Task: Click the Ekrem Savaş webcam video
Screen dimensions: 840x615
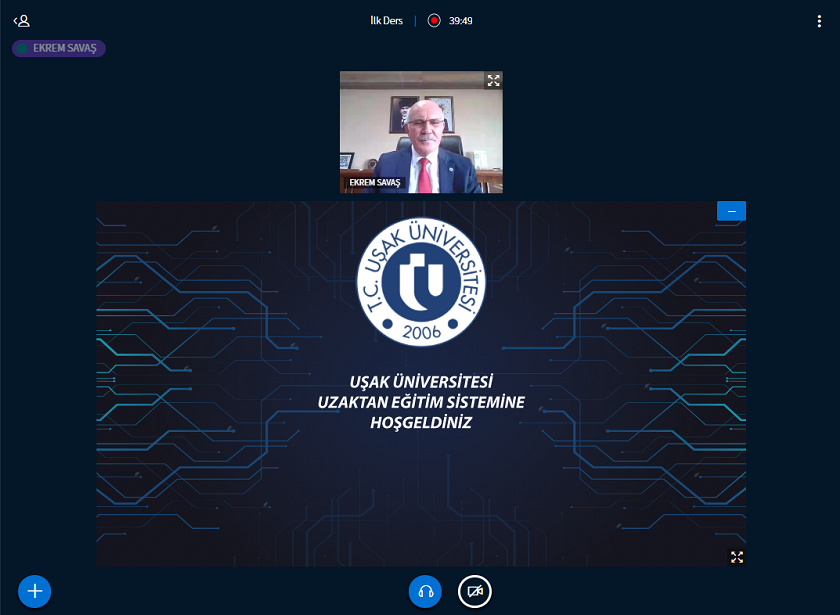Action: click(421, 130)
